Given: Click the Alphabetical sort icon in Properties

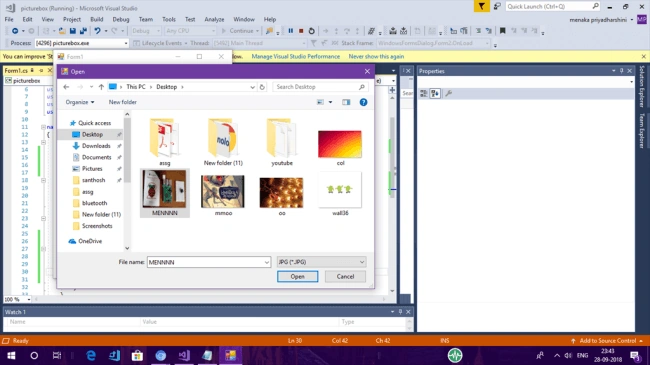Looking at the screenshot, I should [x=434, y=93].
